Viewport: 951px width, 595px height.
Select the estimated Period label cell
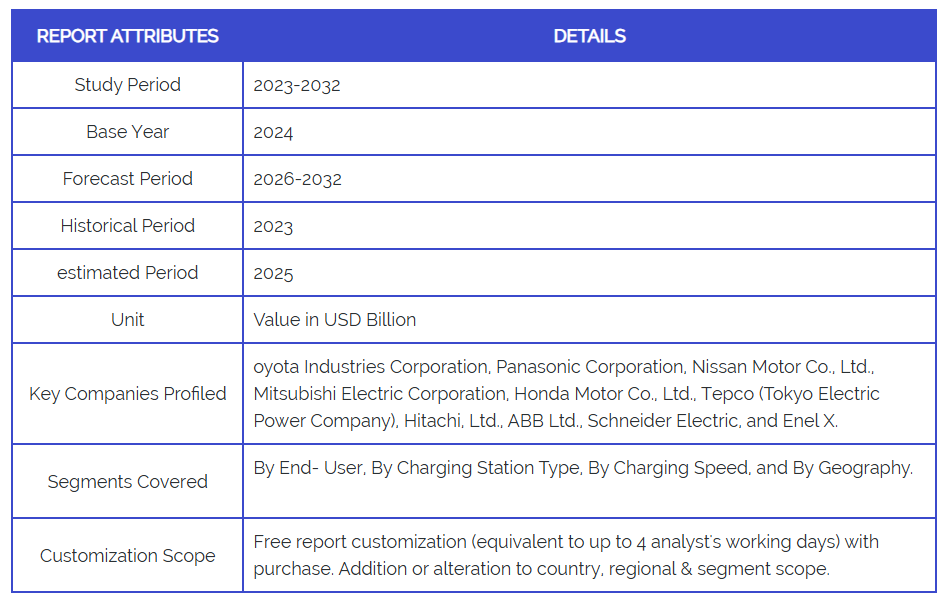[x=127, y=273]
